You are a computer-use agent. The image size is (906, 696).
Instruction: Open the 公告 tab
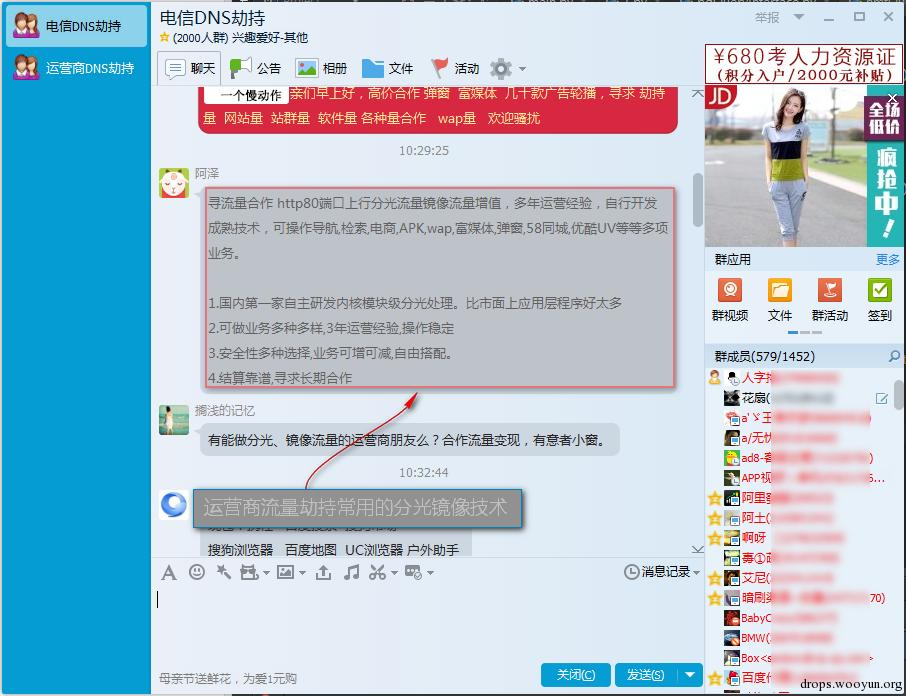pos(255,68)
